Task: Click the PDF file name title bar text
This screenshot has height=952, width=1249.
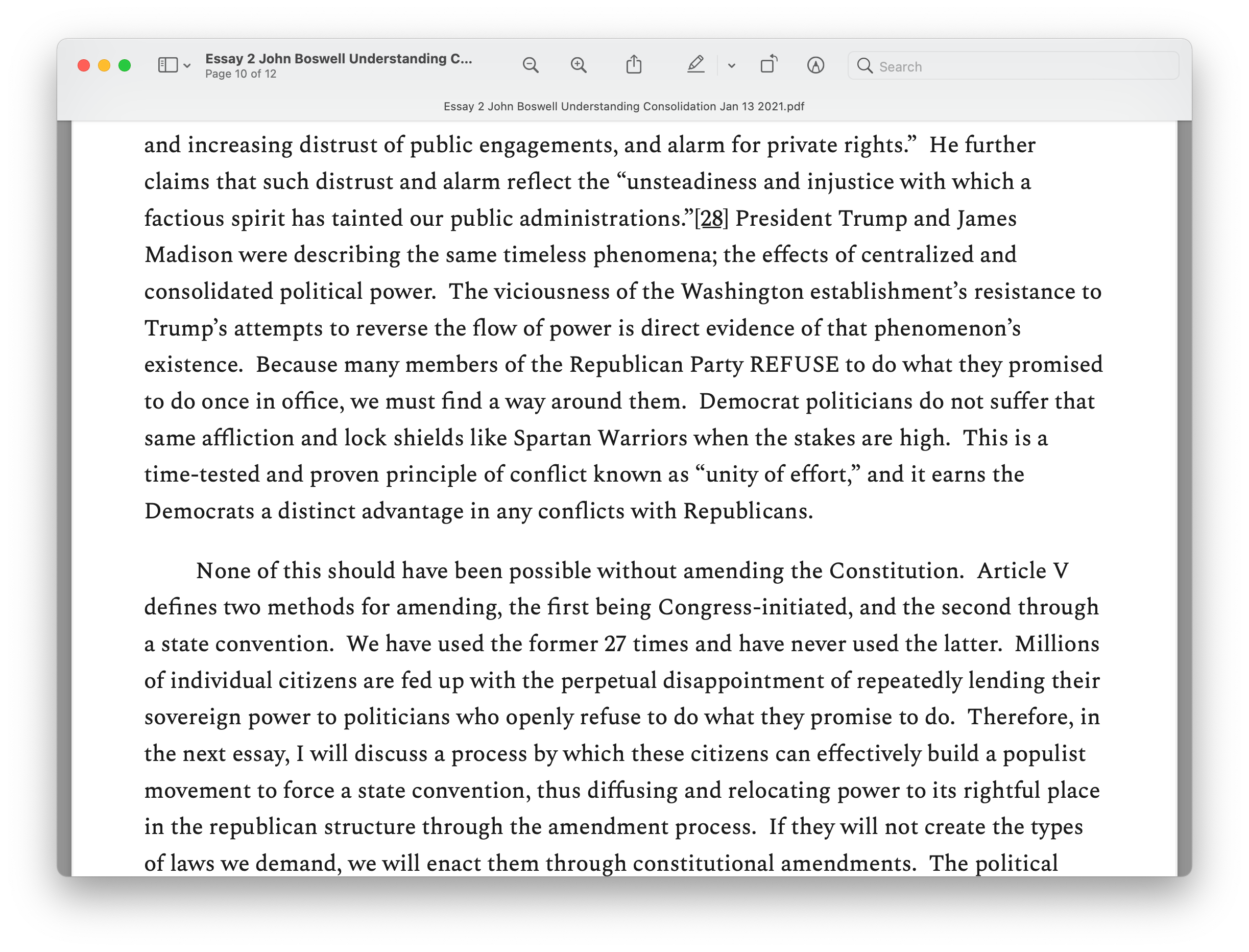Action: click(x=623, y=107)
